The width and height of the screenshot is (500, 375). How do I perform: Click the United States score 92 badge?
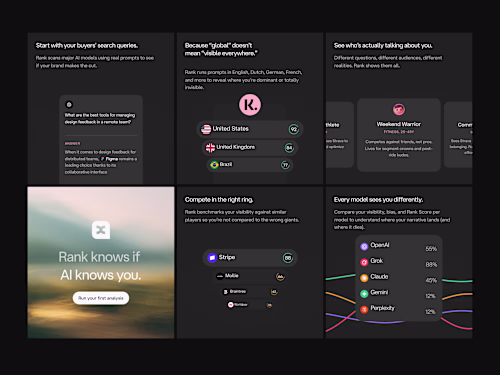tap(294, 129)
